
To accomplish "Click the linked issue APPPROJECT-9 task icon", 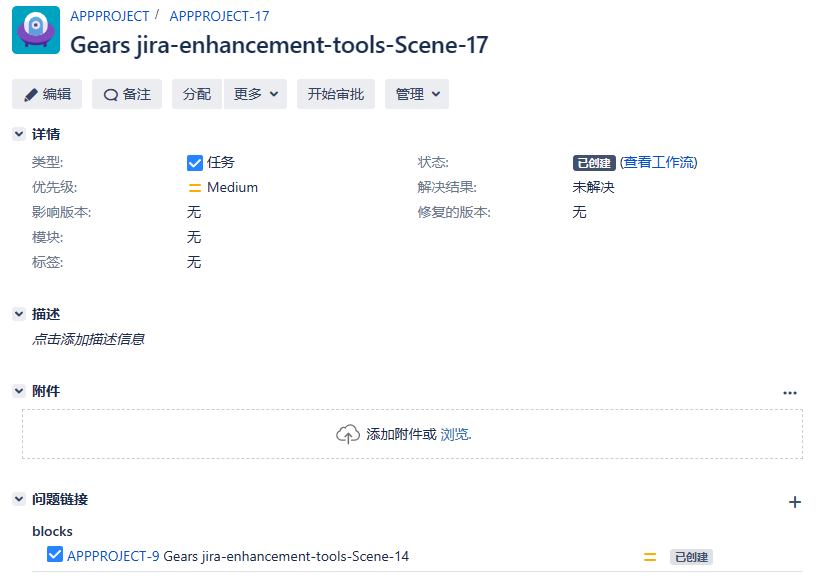I will click(x=55, y=556).
